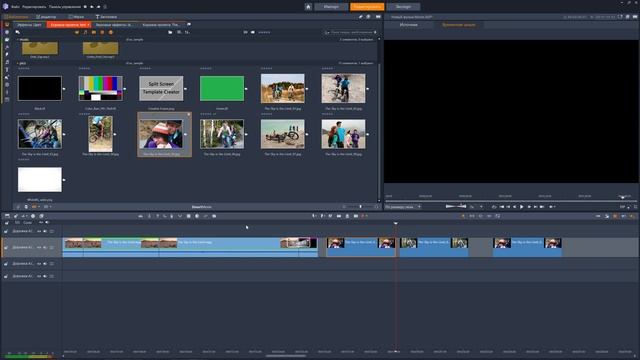640x360 pixels.
Task: Mute audio on the fourth timeline track
Action: click(x=45, y=276)
